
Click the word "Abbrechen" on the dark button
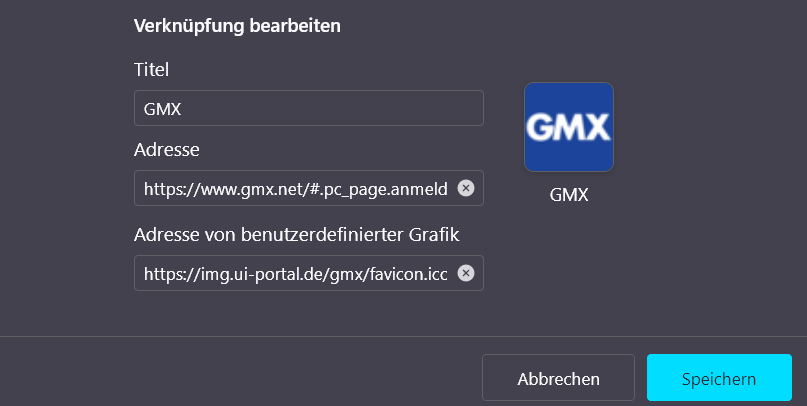[x=558, y=379]
